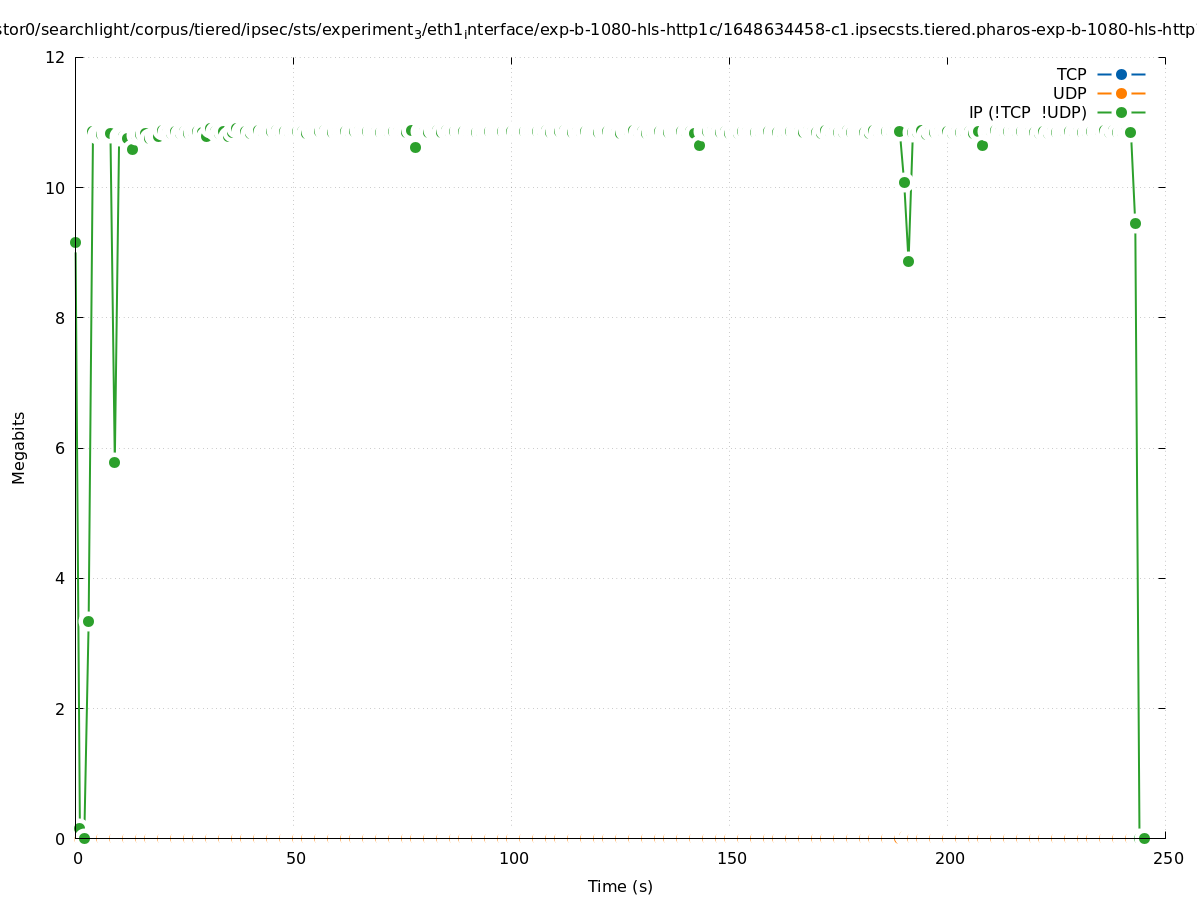Click the orange UDP legend marker

pyautogui.click(x=1121, y=93)
